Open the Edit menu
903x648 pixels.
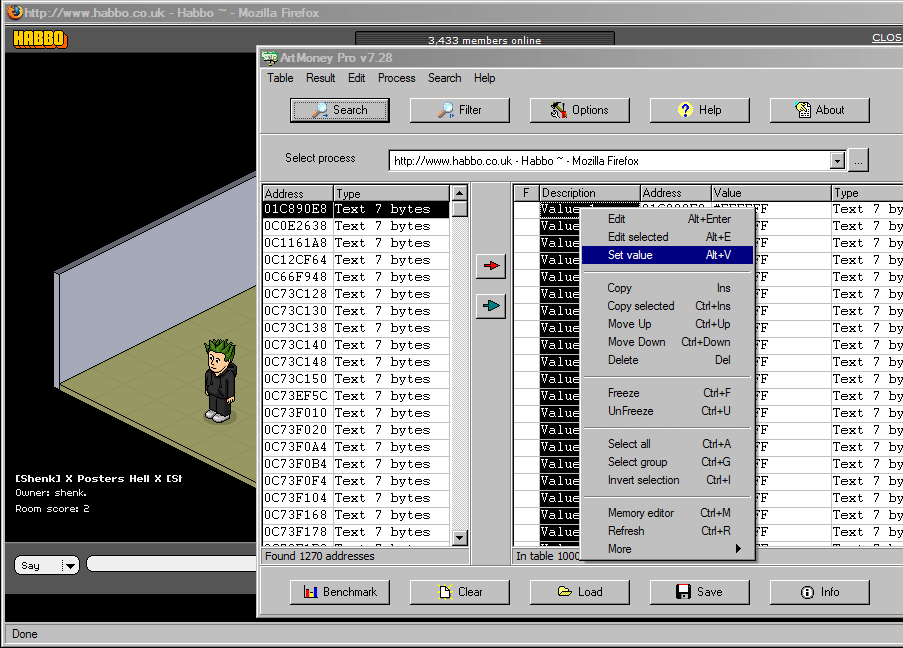356,78
